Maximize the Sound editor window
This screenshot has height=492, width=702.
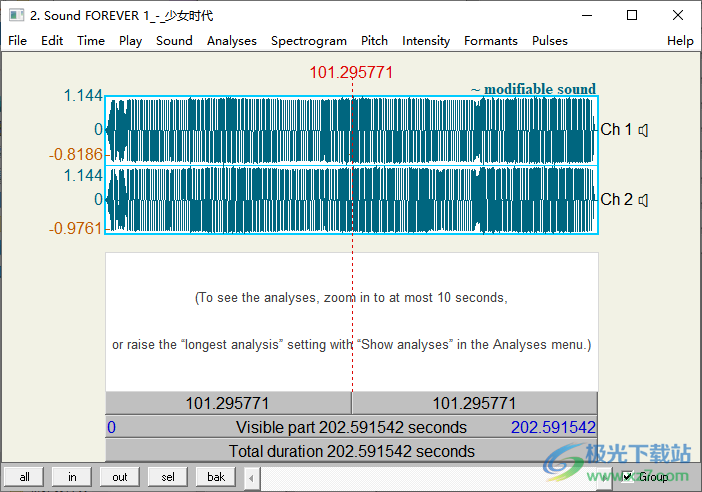[x=631, y=15]
